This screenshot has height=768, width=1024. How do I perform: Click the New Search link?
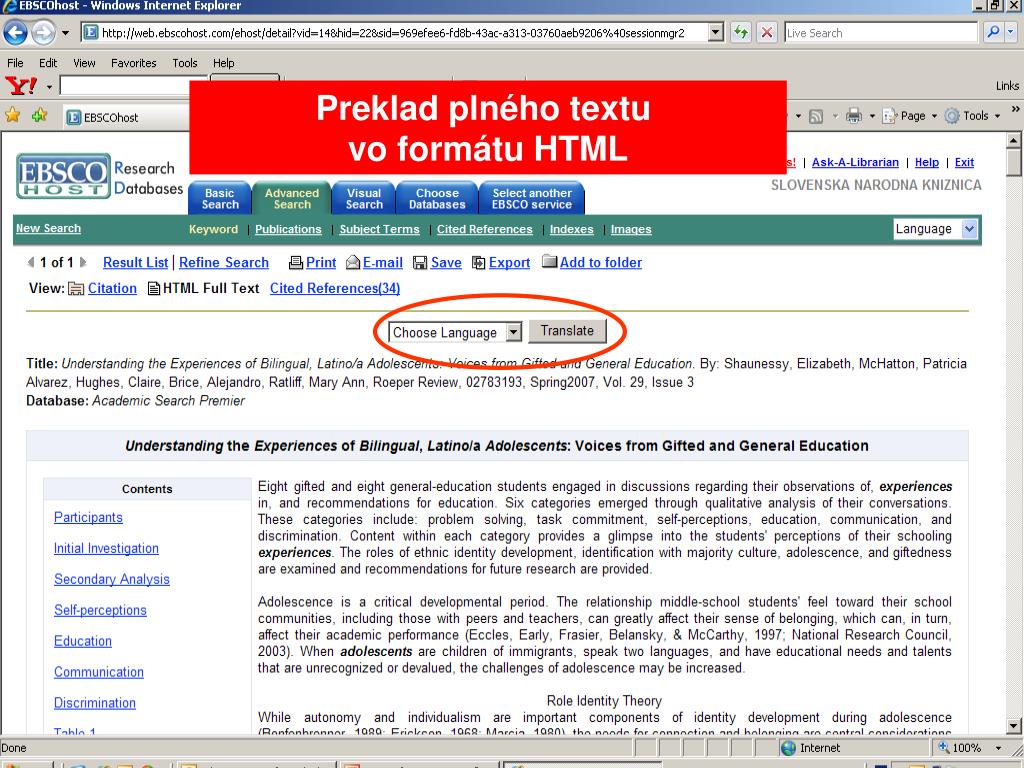point(48,229)
